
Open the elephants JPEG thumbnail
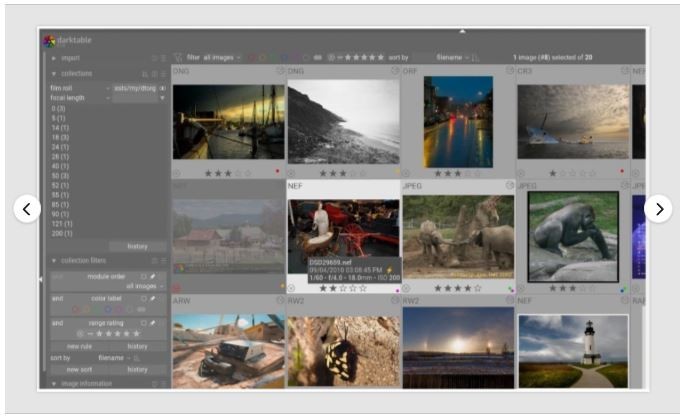point(458,237)
